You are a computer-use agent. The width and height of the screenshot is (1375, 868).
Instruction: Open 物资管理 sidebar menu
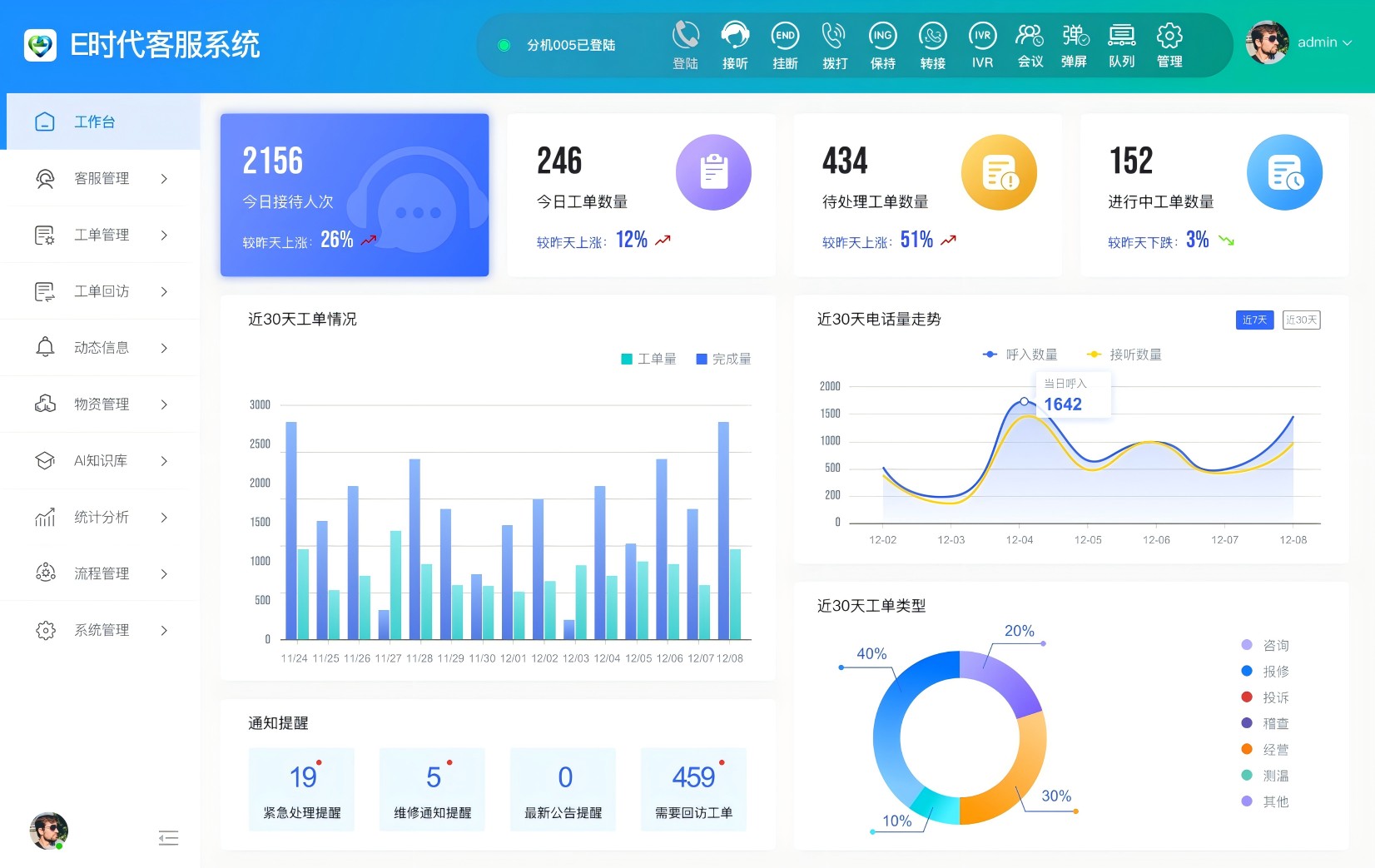pyautogui.click(x=100, y=404)
